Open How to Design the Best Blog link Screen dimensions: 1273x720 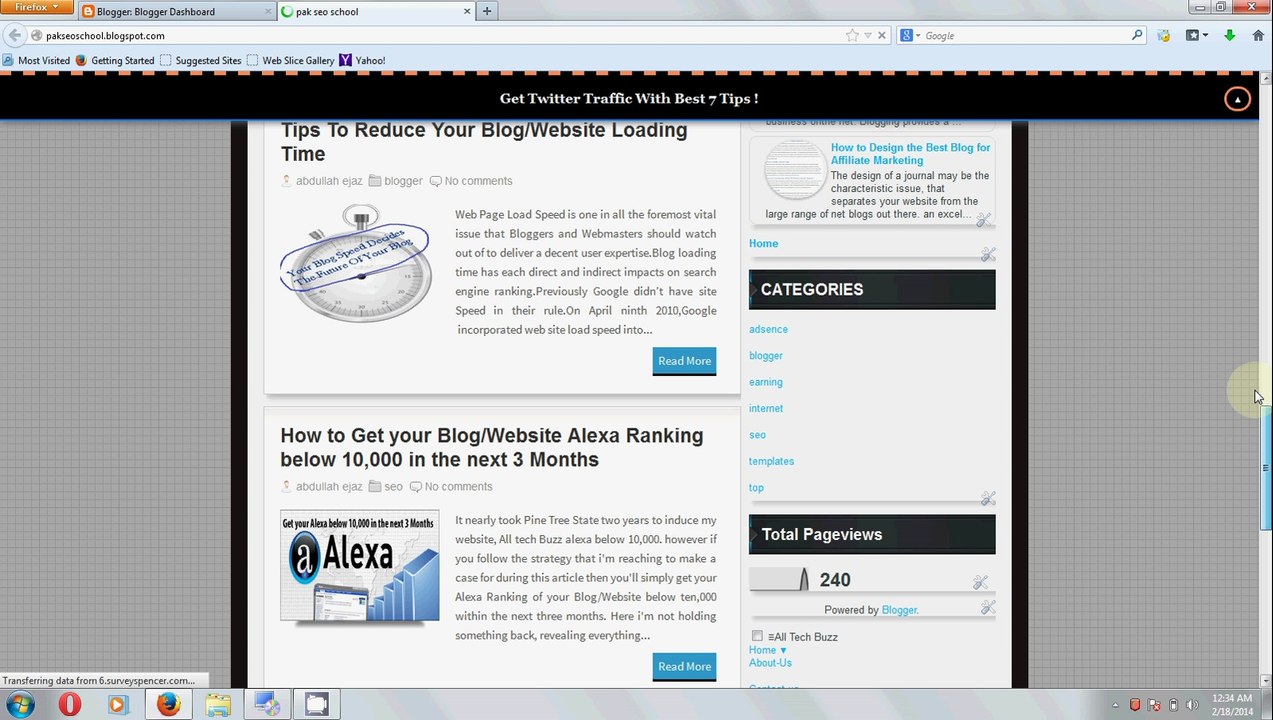[910, 153]
